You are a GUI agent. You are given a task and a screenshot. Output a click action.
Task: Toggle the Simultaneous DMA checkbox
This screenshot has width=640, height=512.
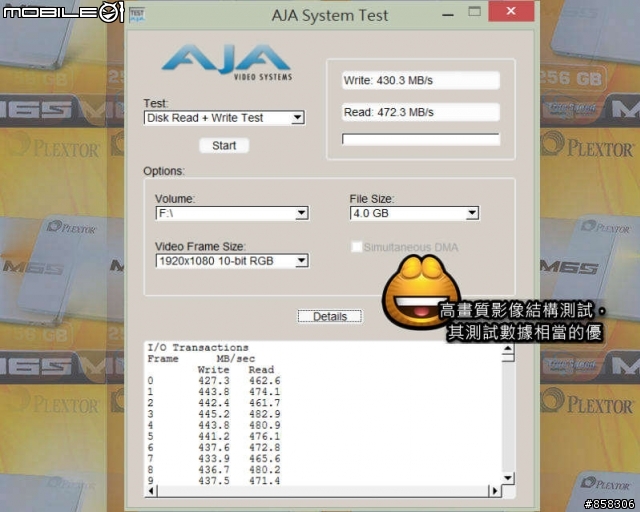coord(356,247)
